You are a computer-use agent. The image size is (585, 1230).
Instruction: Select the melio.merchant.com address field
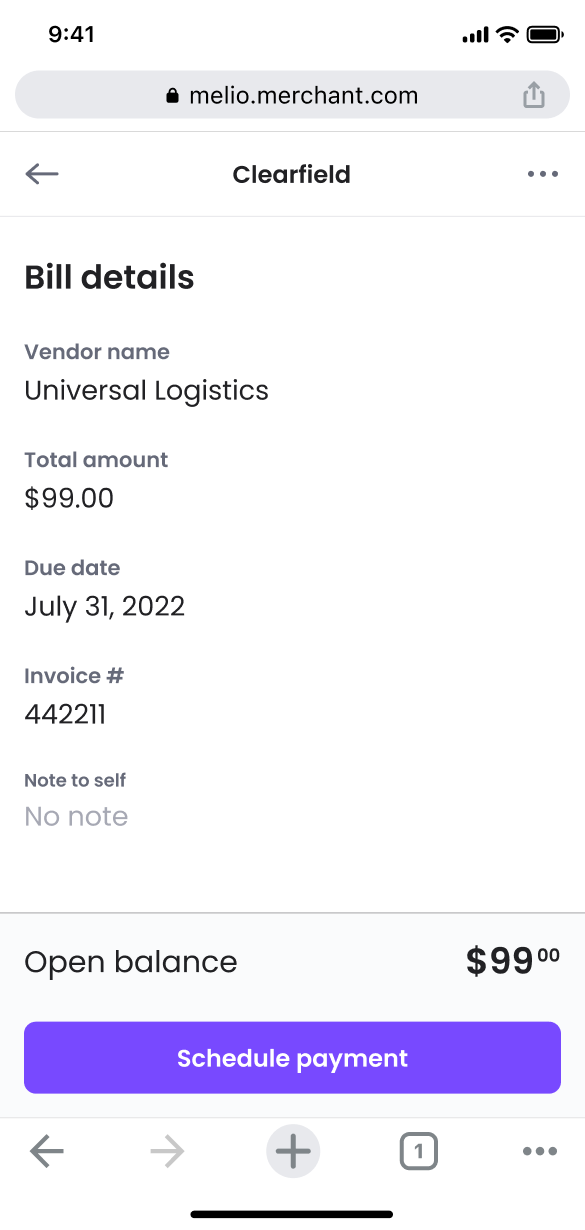292,96
